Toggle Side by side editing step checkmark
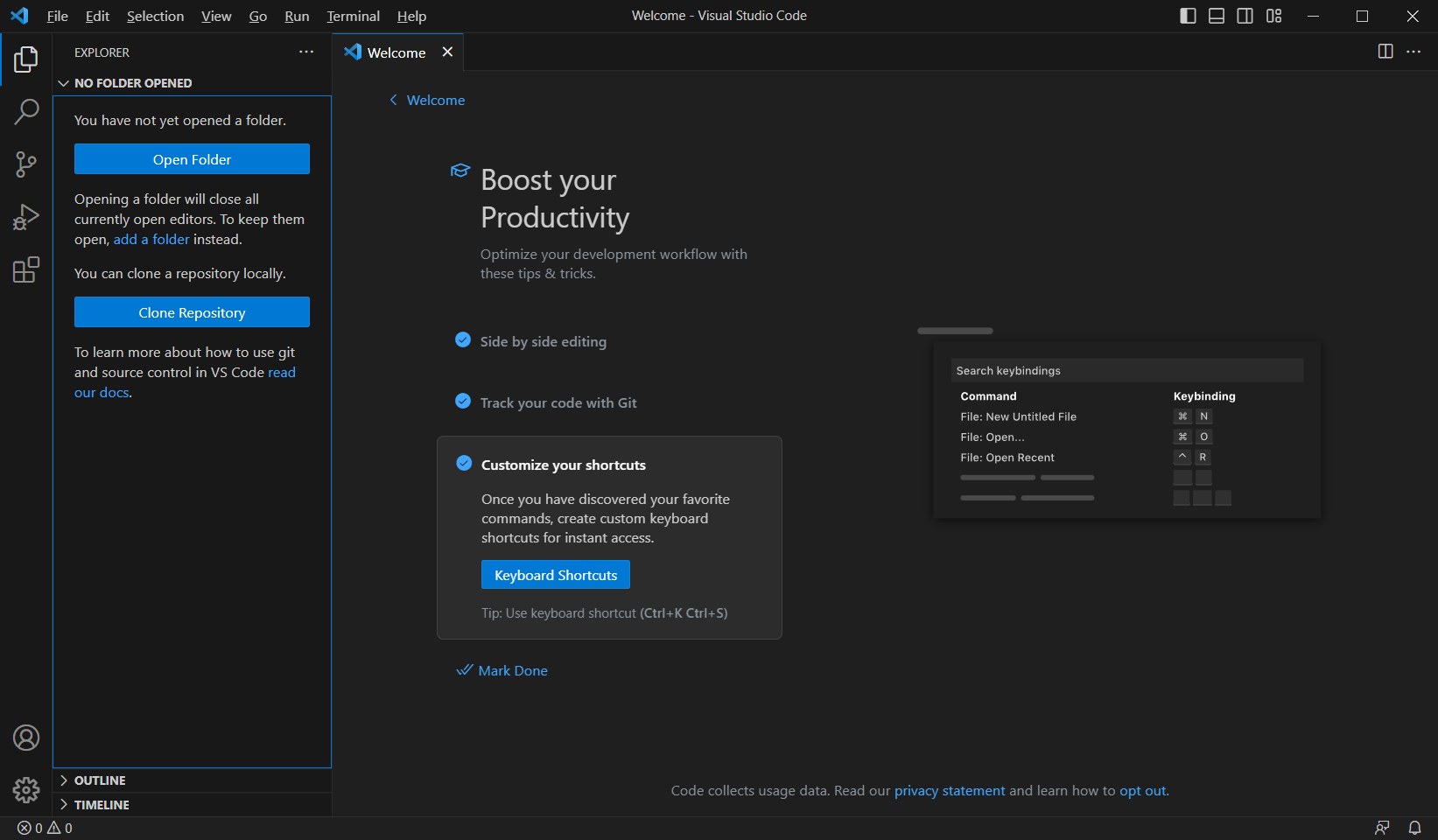This screenshot has height=840, width=1438. pyautogui.click(x=463, y=339)
